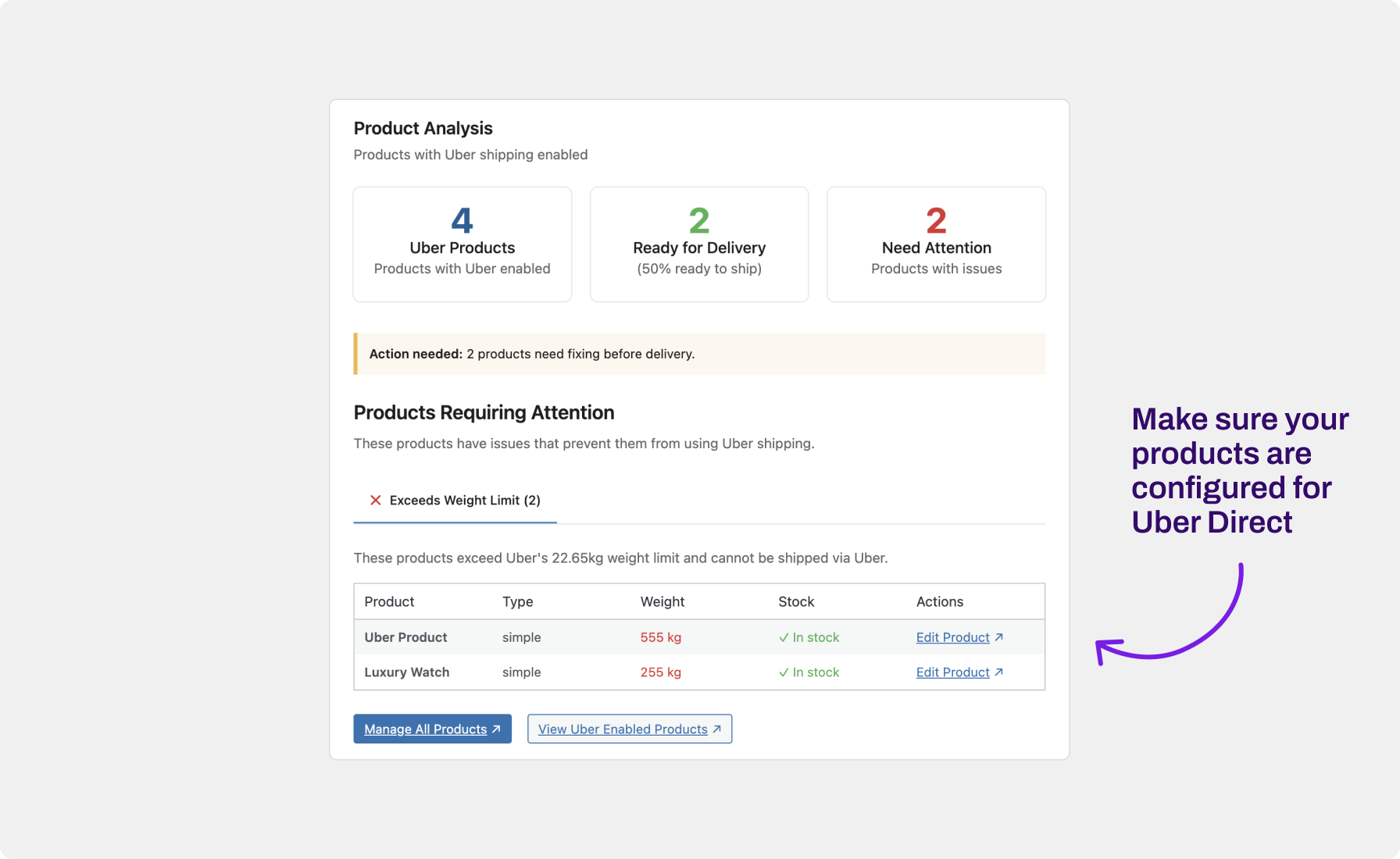Click the green checkmark next to Luxury Watch's In stock status
The width and height of the screenshot is (1400, 859).
(x=783, y=672)
